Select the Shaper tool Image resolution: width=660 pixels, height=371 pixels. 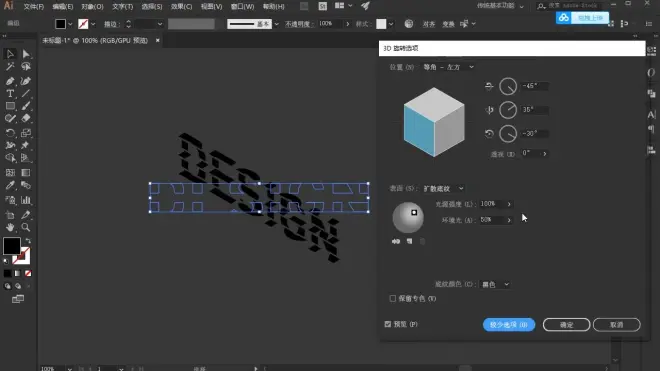point(10,119)
